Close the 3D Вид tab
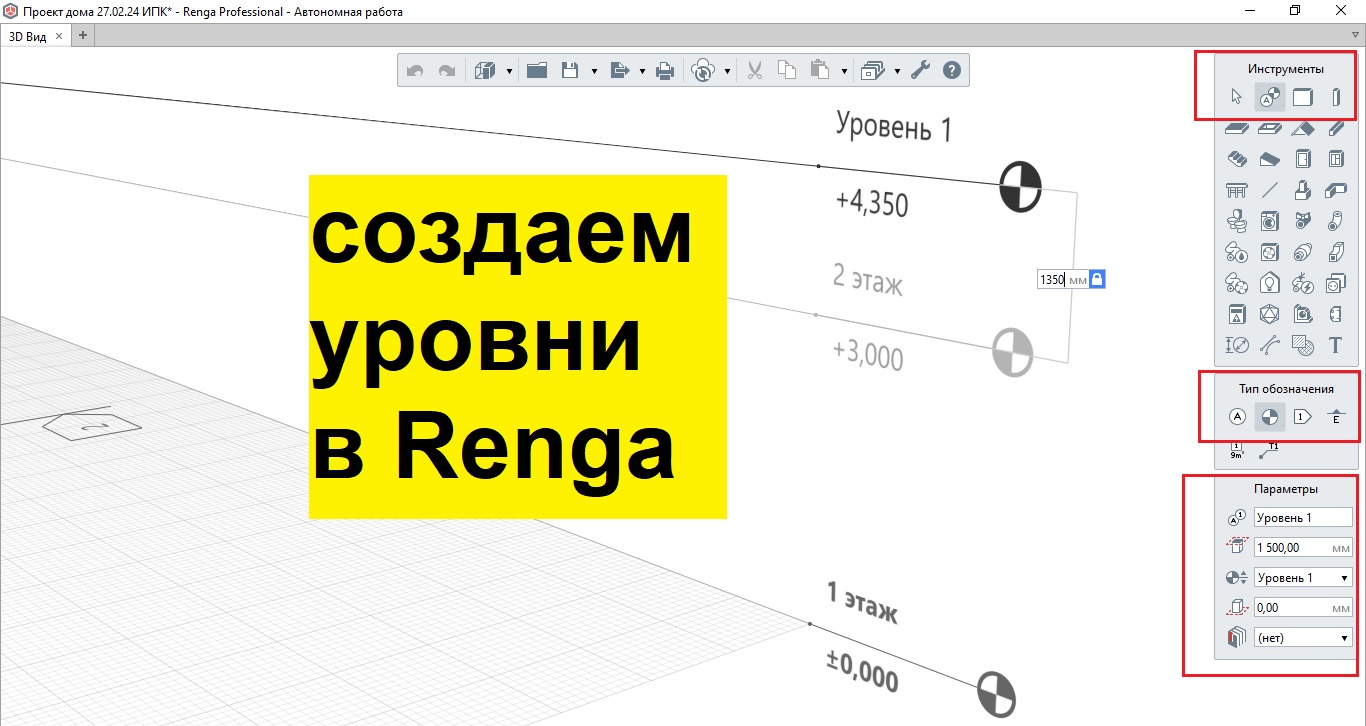 point(59,35)
